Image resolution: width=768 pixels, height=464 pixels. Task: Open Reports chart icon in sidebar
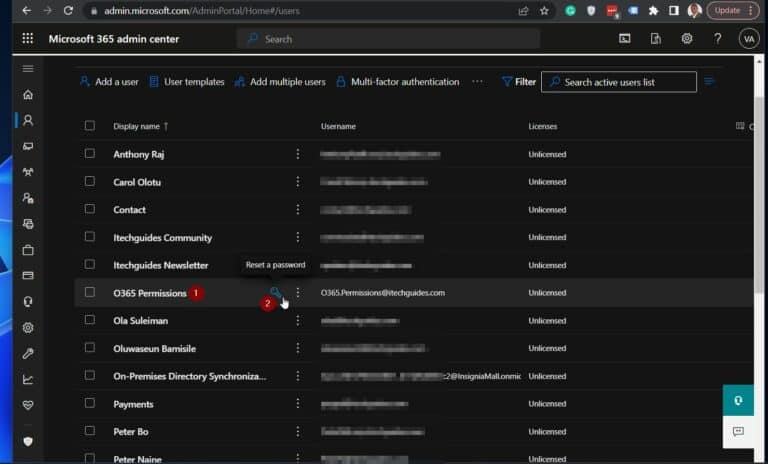[x=28, y=379]
